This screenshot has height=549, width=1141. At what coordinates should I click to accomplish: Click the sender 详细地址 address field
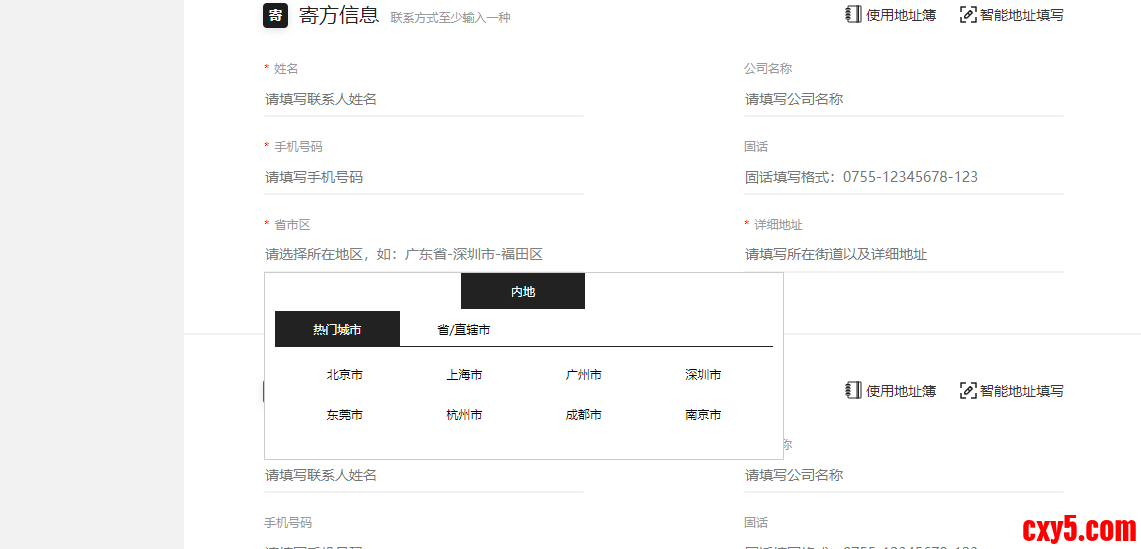point(903,254)
